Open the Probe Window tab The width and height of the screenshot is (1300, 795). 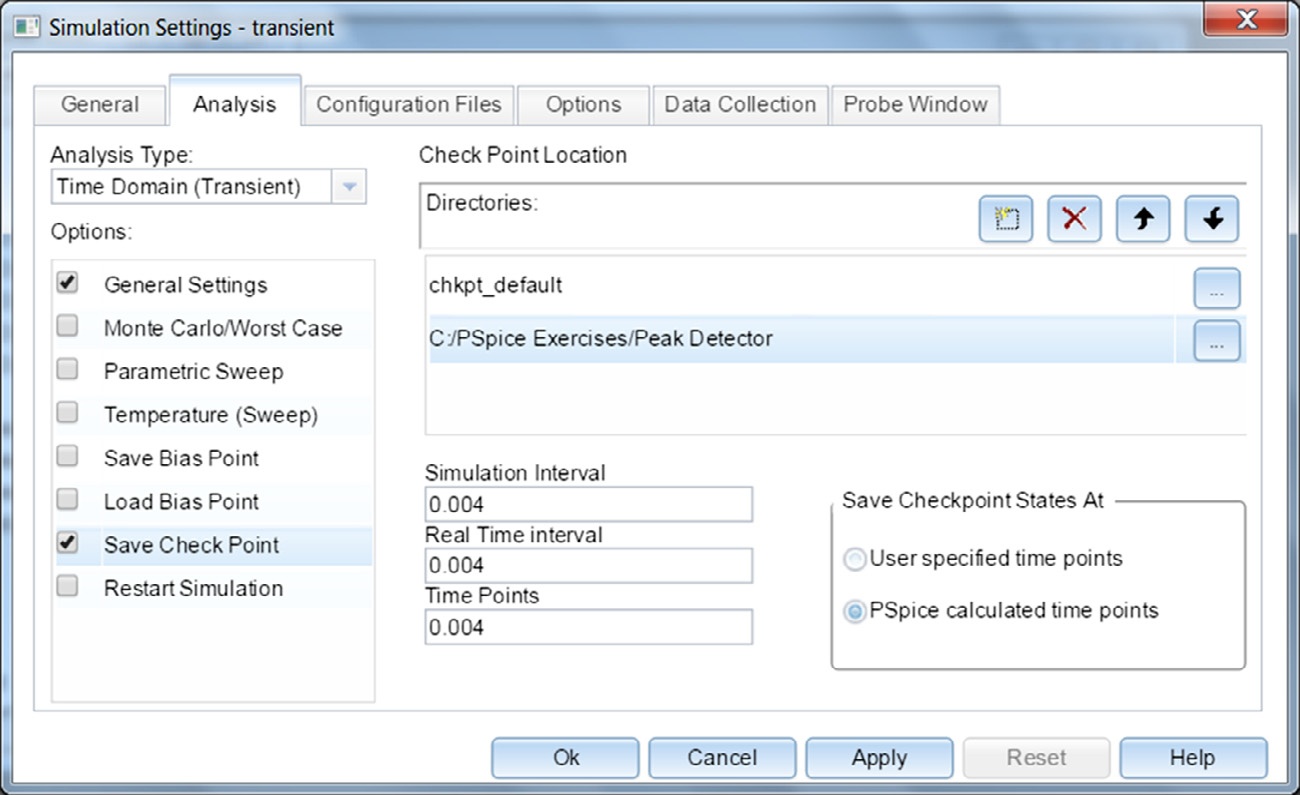[915, 104]
